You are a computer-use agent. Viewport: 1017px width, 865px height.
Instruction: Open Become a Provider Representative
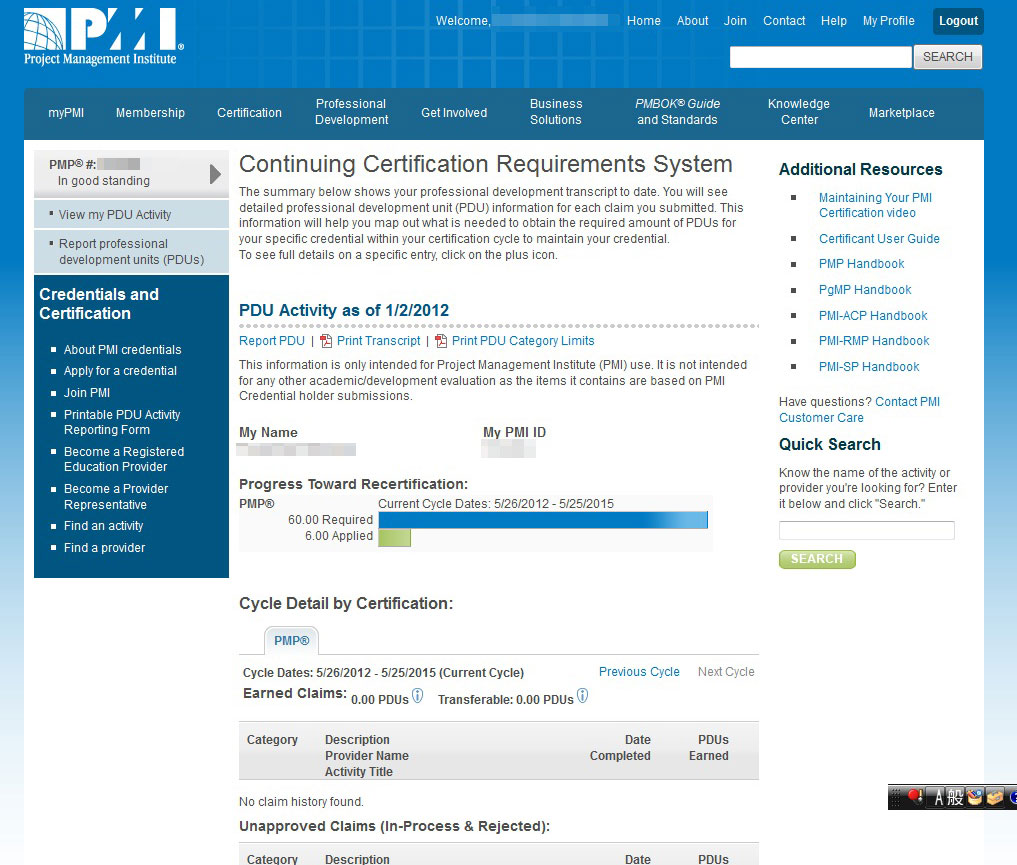coord(115,497)
